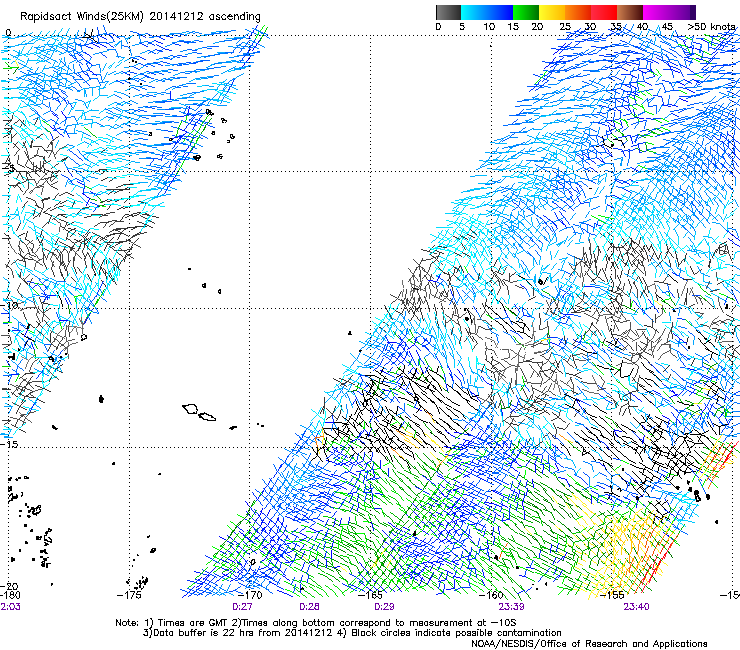Click the legend tick label '40'
740x650 pixels.
(642, 27)
